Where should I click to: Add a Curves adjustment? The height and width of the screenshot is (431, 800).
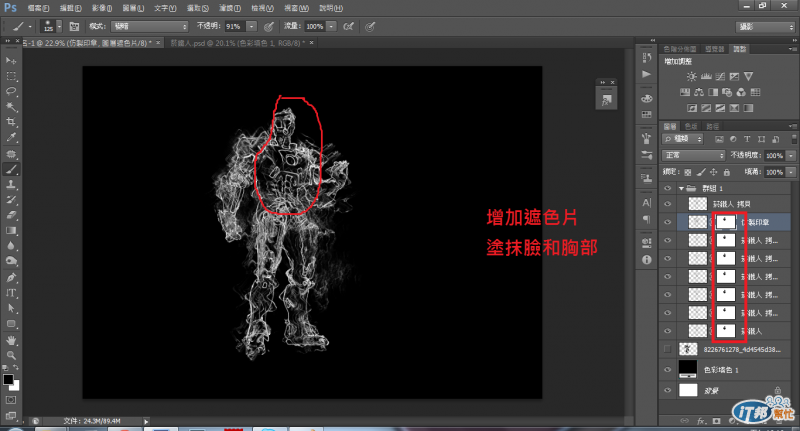pyautogui.click(x=720, y=77)
